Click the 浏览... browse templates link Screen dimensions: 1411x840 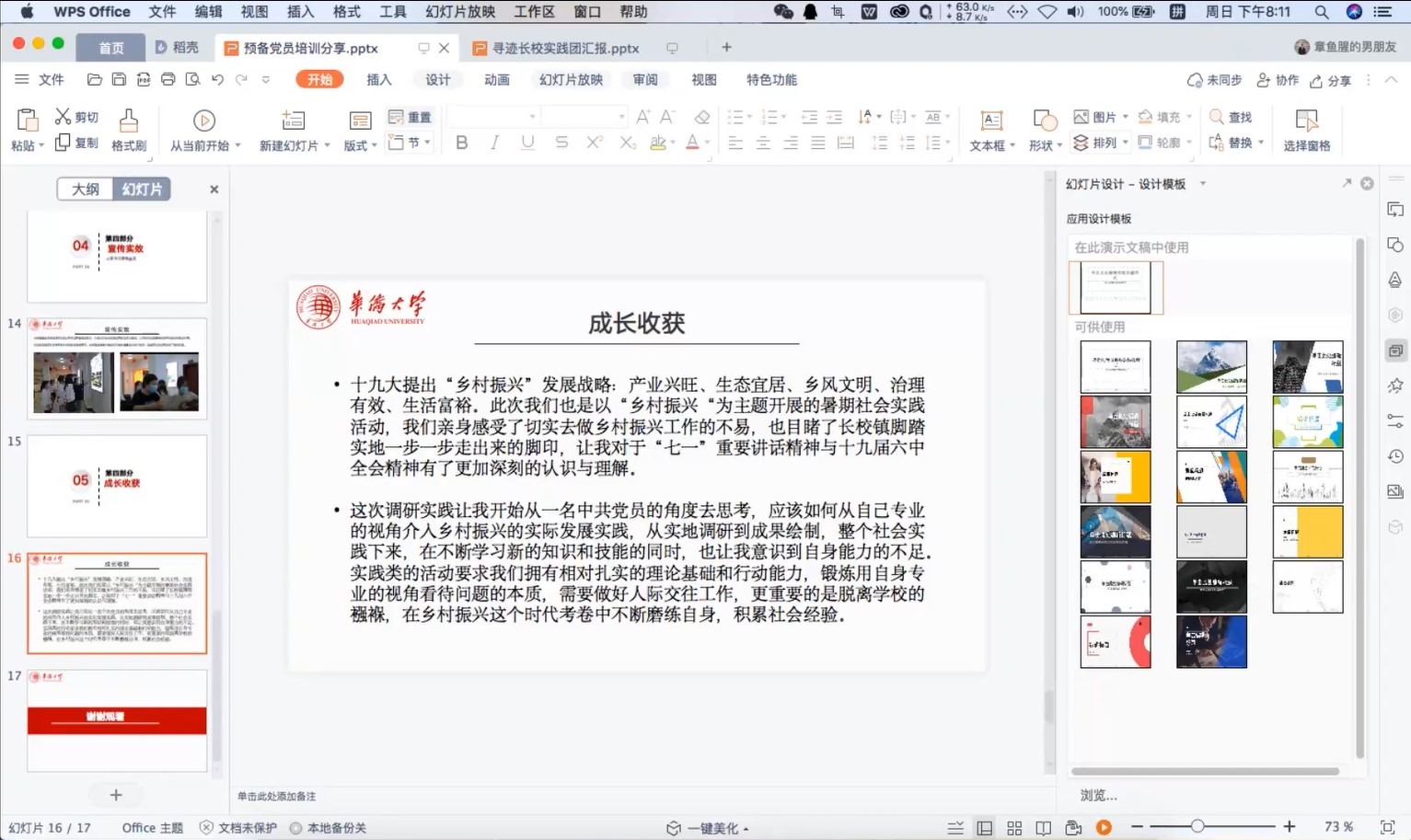(1098, 795)
